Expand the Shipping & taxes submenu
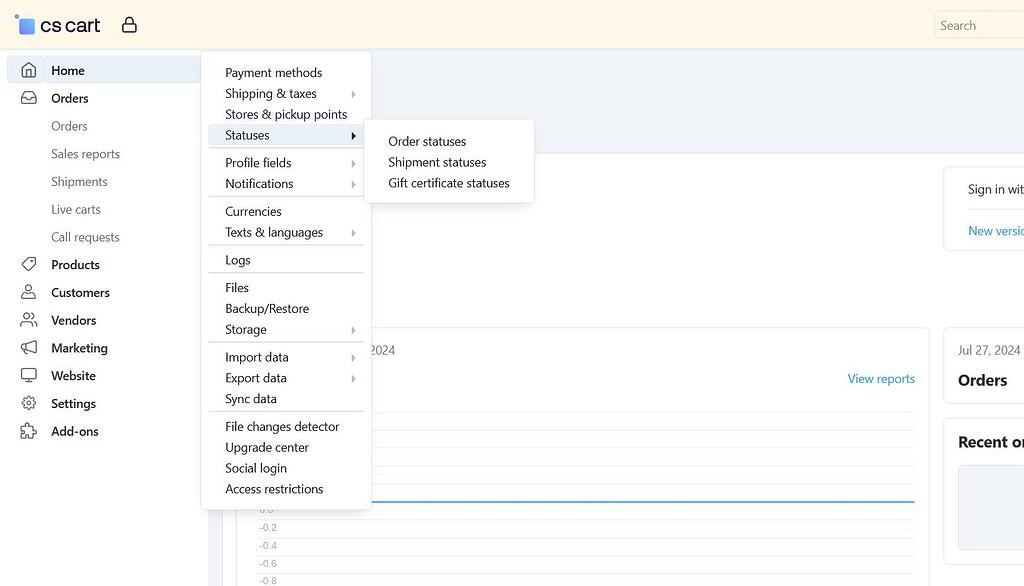This screenshot has width=1024, height=586. [271, 93]
